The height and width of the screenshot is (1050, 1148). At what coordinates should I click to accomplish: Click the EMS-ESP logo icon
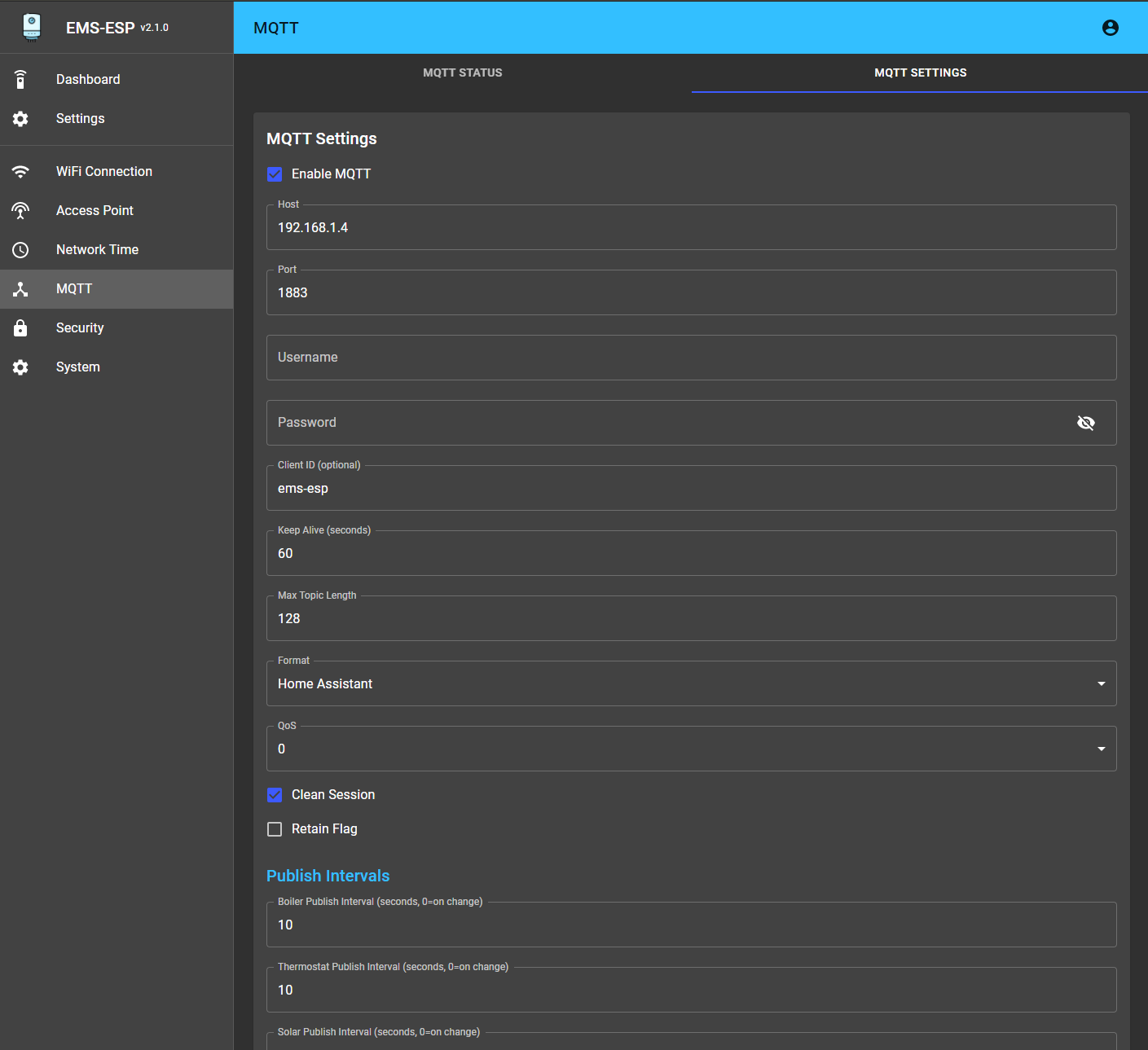click(x=32, y=27)
